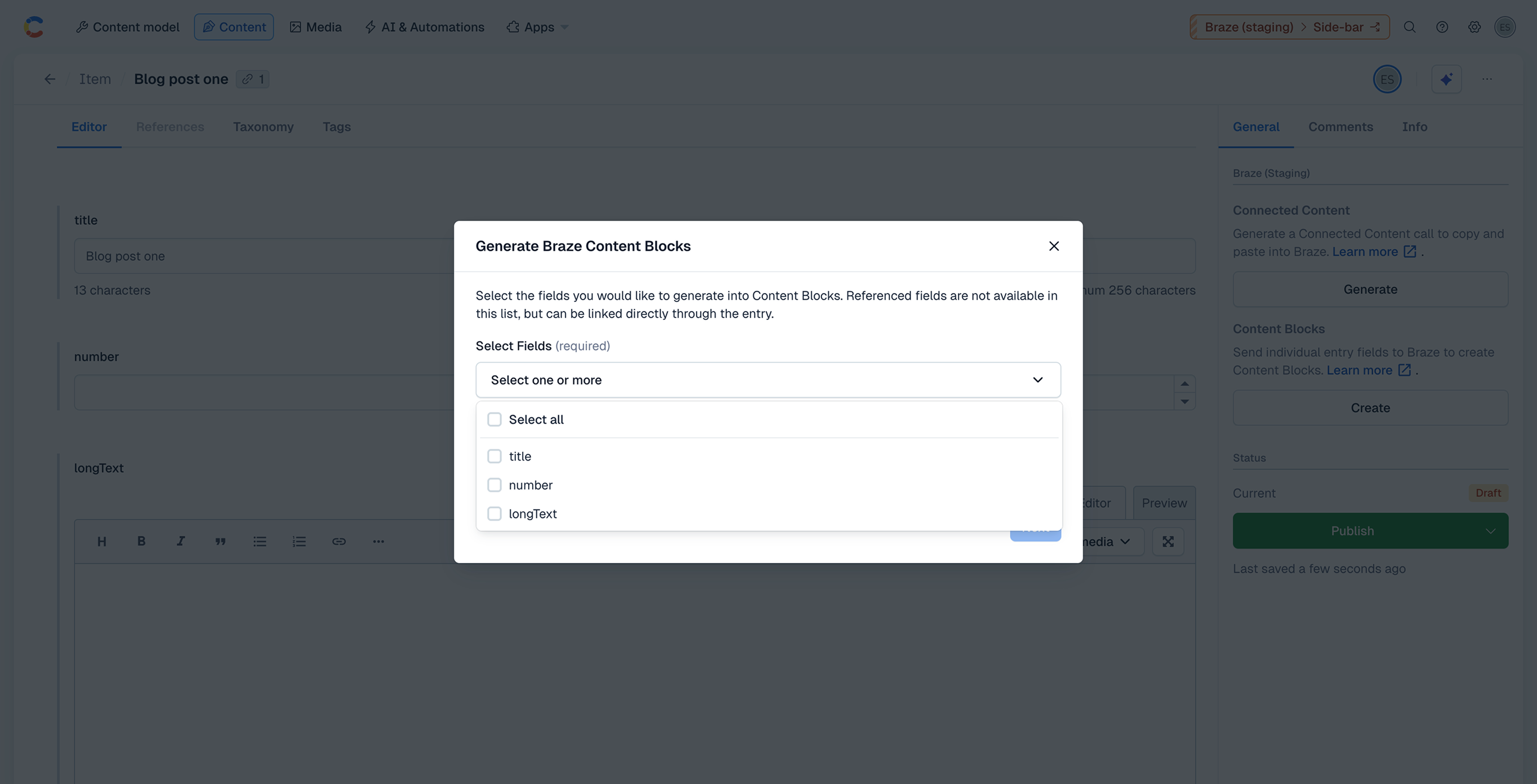Image resolution: width=1537 pixels, height=784 pixels.
Task: Increase number field with up stepper arrow
Action: 1184,384
